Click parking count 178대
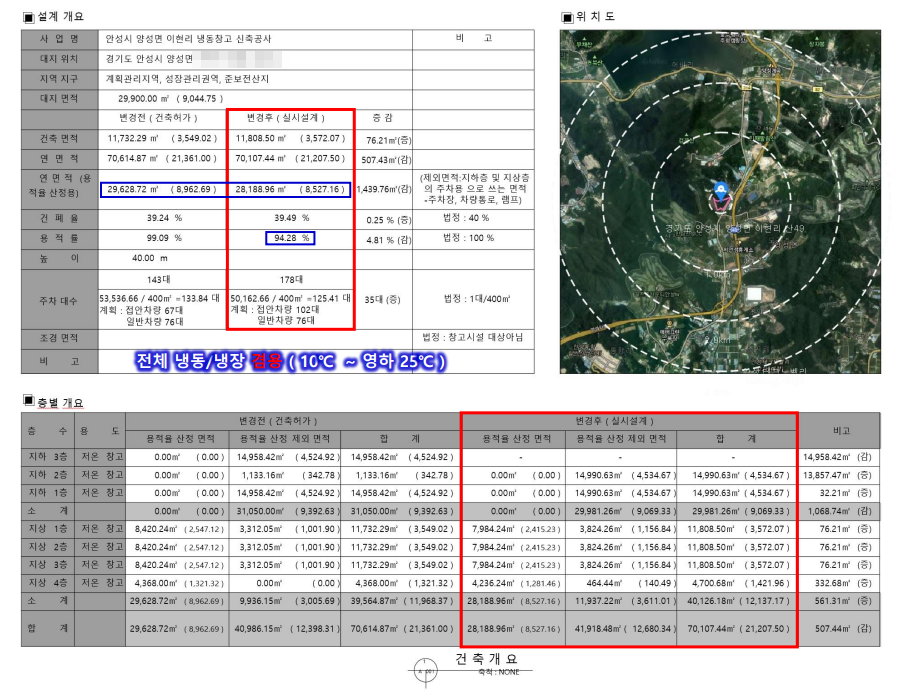The image size is (922, 697). pyautogui.click(x=291, y=279)
